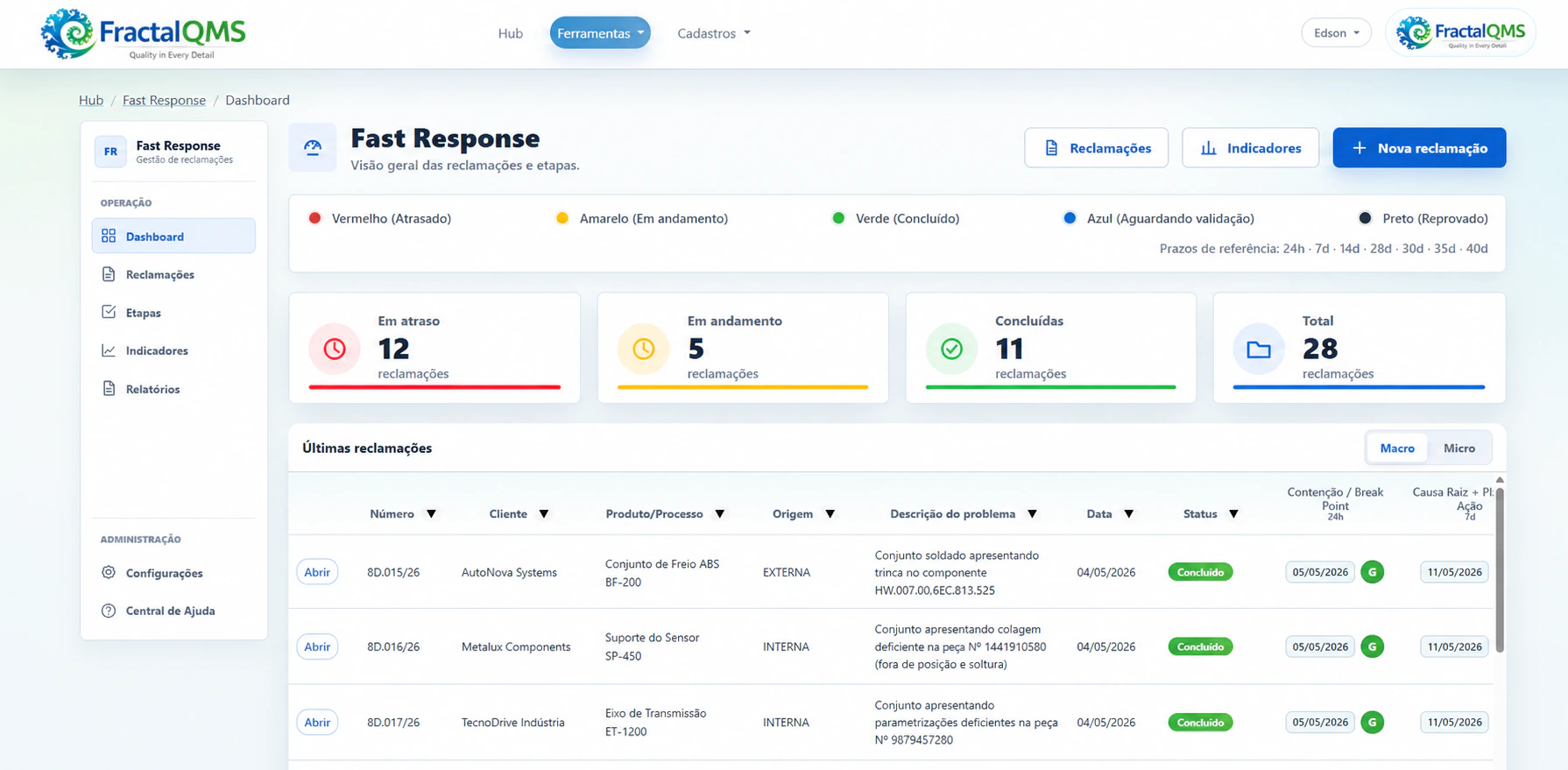Image resolution: width=1568 pixels, height=770 pixels.
Task: Go to Hub in the top navigation
Action: click(x=510, y=33)
